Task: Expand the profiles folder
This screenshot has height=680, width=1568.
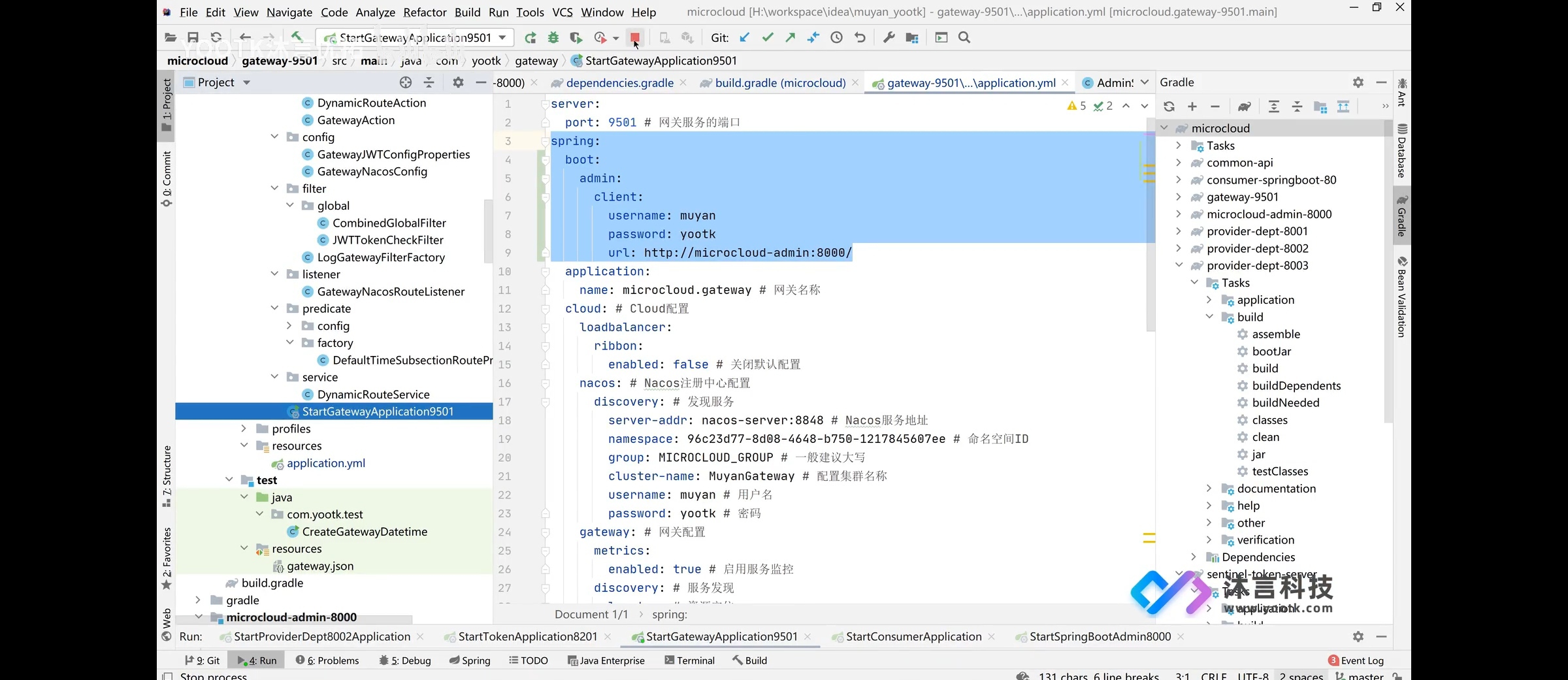Action: point(244,429)
